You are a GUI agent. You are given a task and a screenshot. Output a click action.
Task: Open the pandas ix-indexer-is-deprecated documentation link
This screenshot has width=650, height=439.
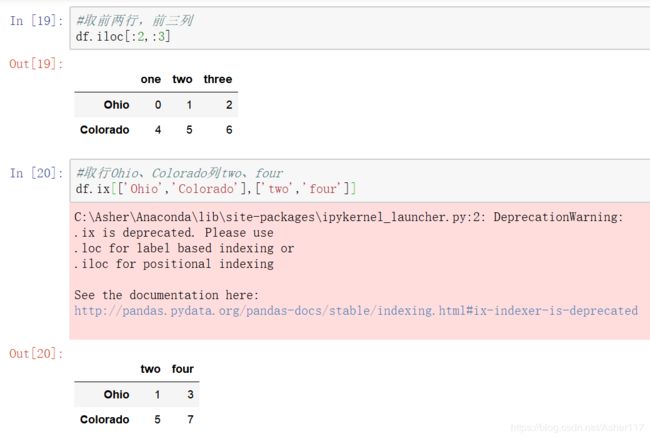356,310
